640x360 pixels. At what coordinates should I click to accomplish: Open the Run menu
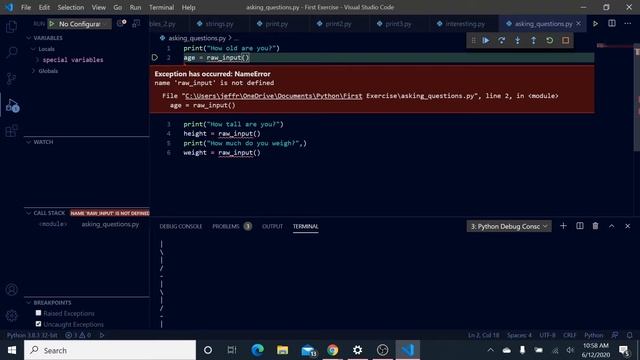click(135, 7)
